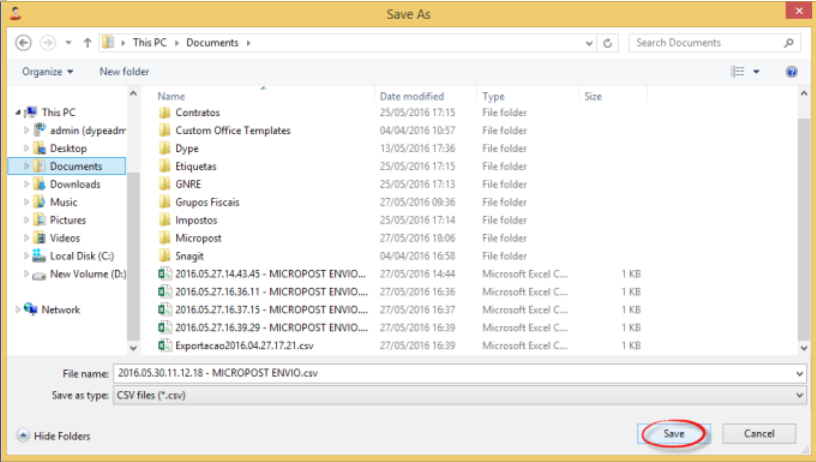
Task: Select Excel icon of 2016.05.27.16.39.29 file
Action: [165, 327]
